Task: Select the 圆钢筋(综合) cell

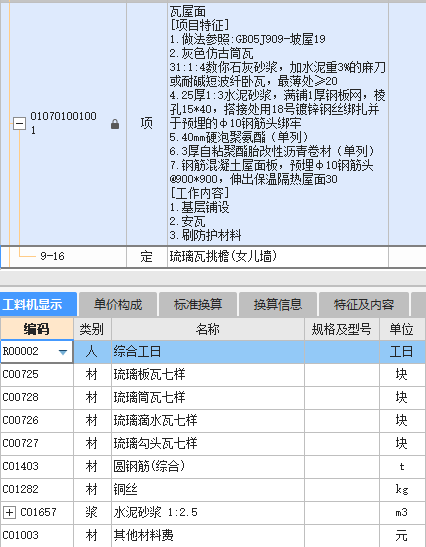Action: [208, 467]
